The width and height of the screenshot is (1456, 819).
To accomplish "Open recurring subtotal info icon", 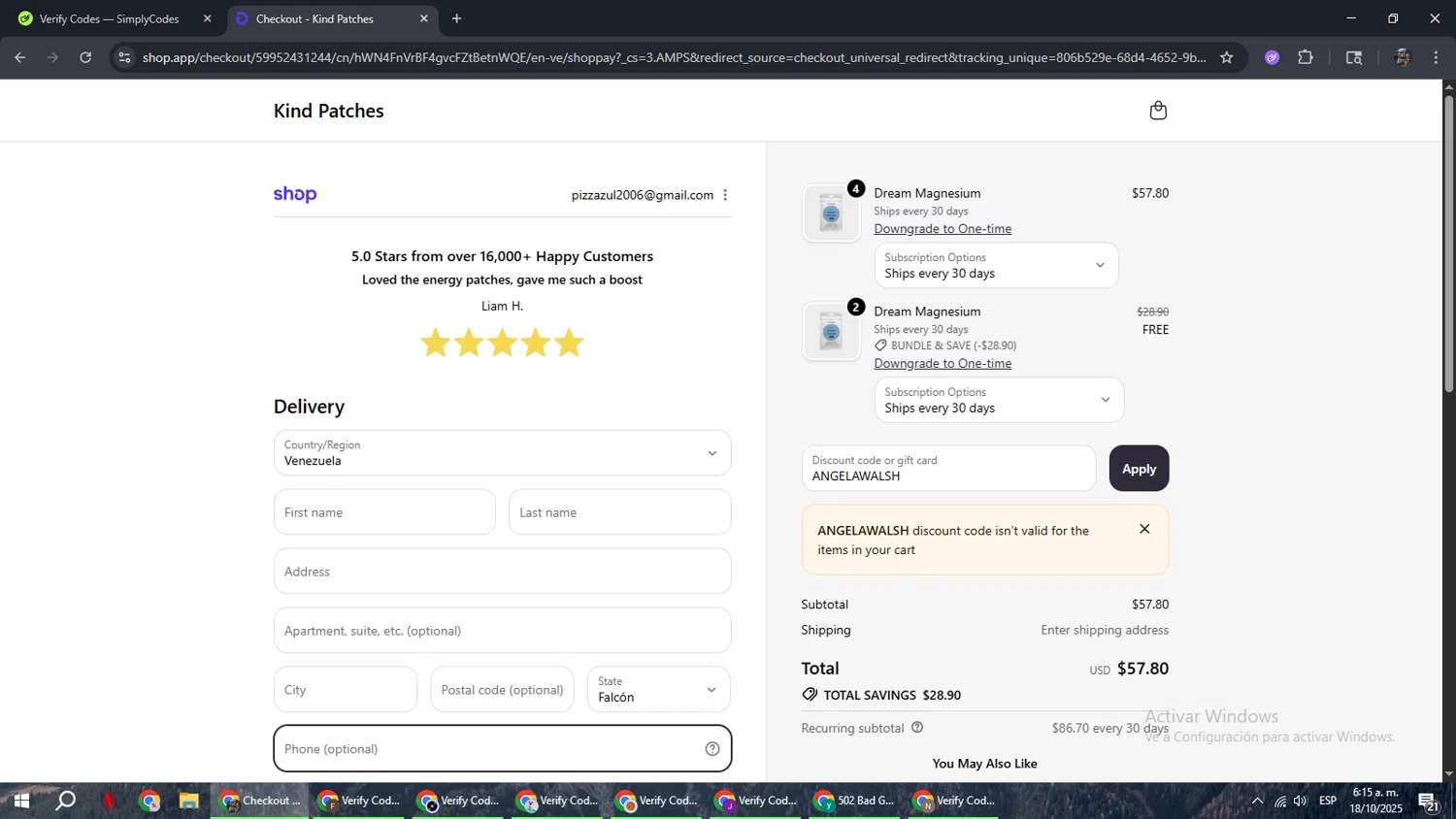I will pos(917,728).
